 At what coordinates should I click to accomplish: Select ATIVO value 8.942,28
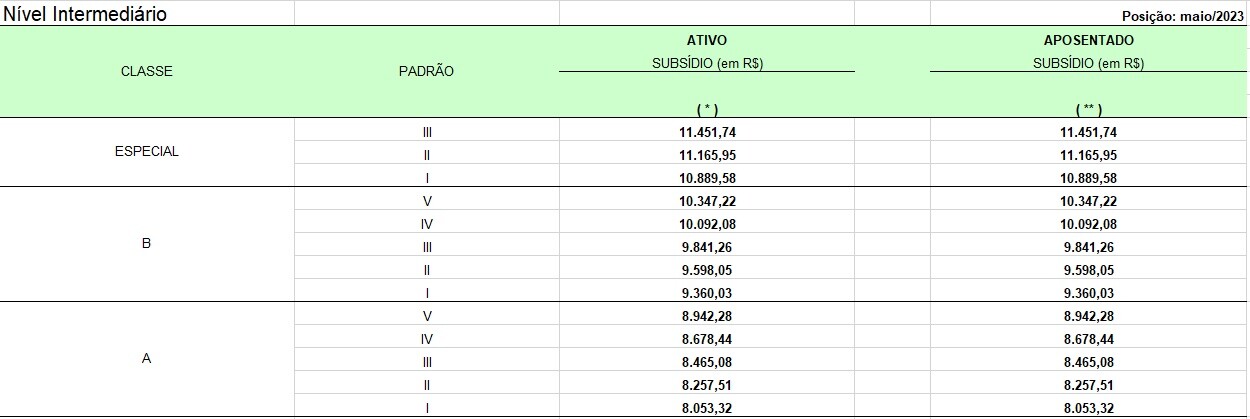point(707,315)
